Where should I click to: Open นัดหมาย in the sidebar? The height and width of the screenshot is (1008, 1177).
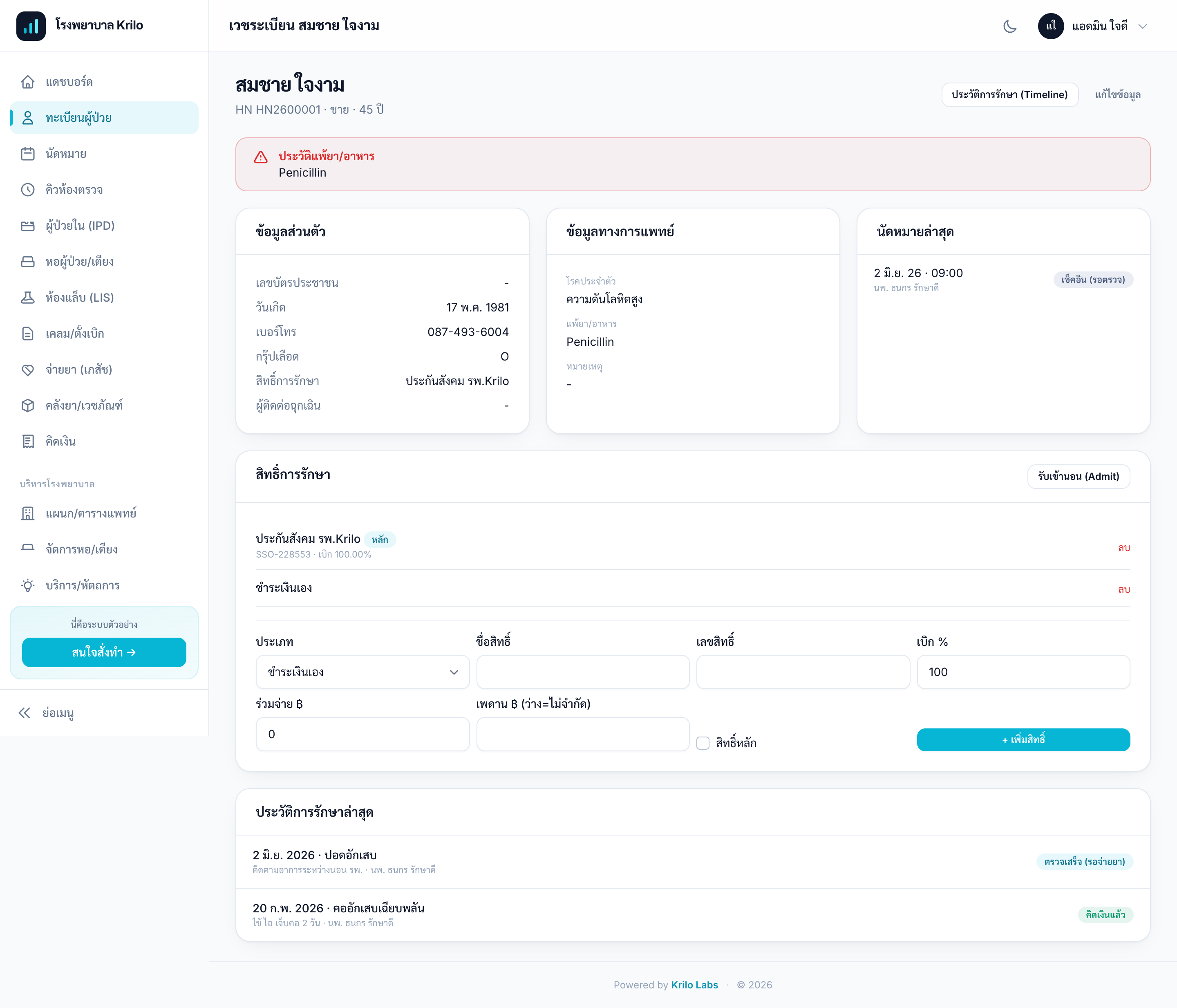[104, 154]
